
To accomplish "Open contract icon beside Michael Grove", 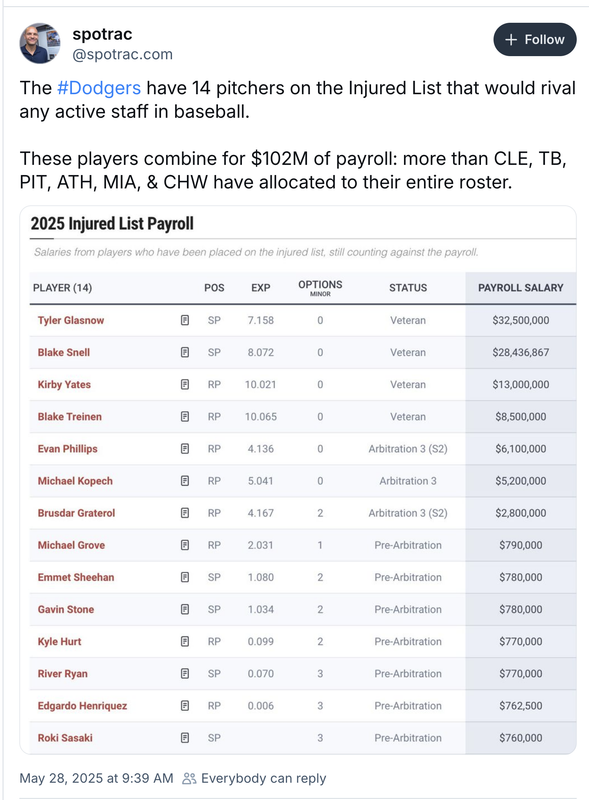I will [185, 545].
